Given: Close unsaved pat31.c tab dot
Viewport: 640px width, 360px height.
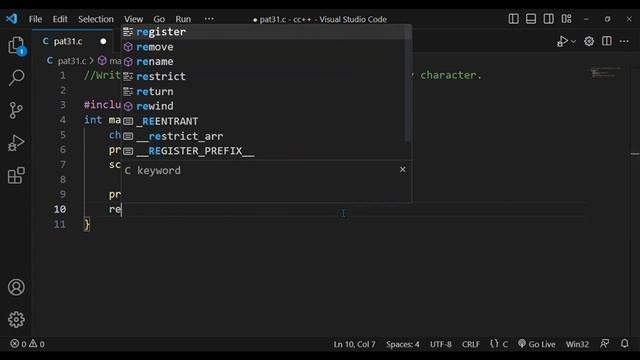Looking at the screenshot, I should click(x=103, y=41).
